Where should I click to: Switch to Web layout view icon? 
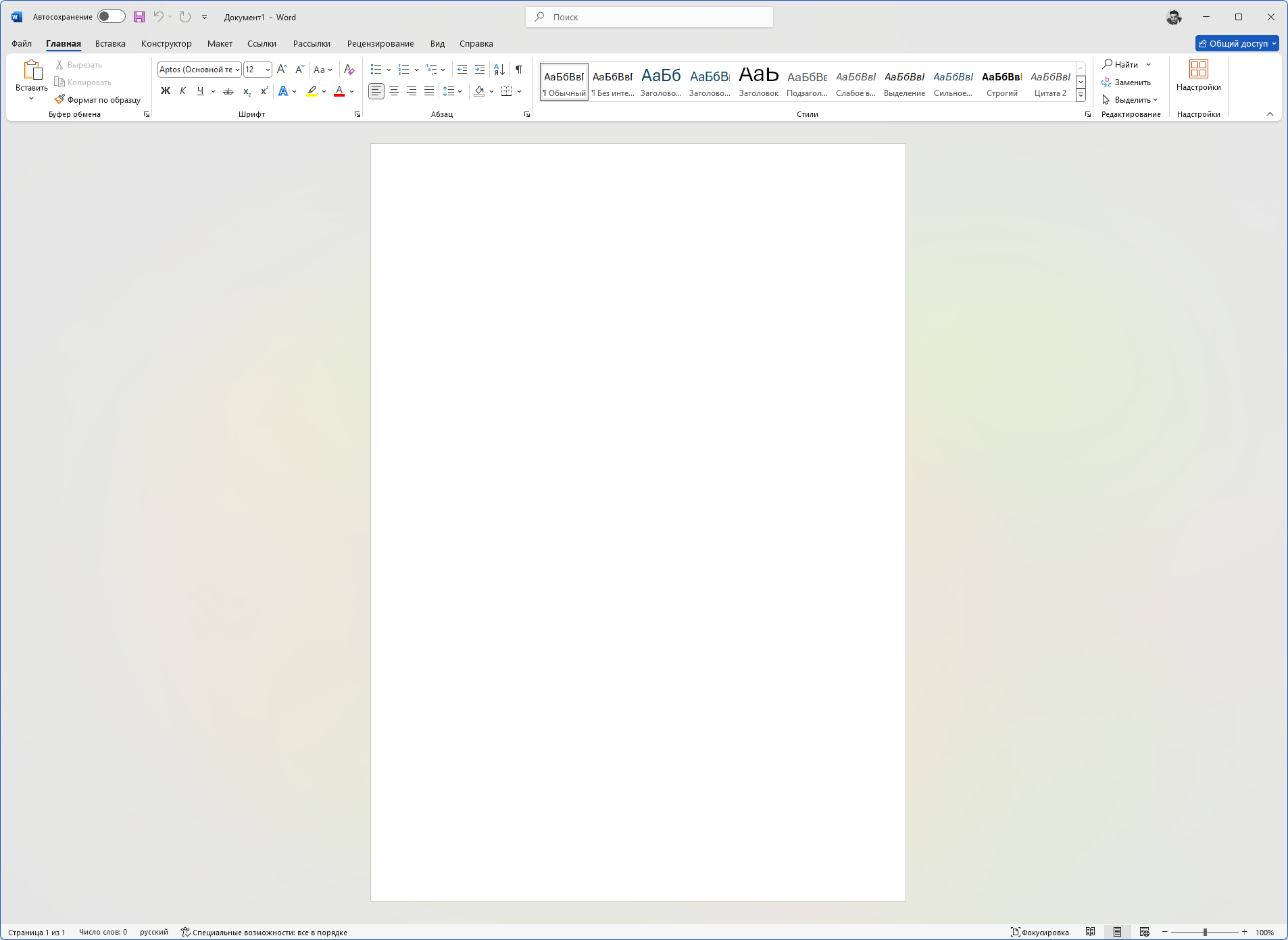click(1145, 932)
